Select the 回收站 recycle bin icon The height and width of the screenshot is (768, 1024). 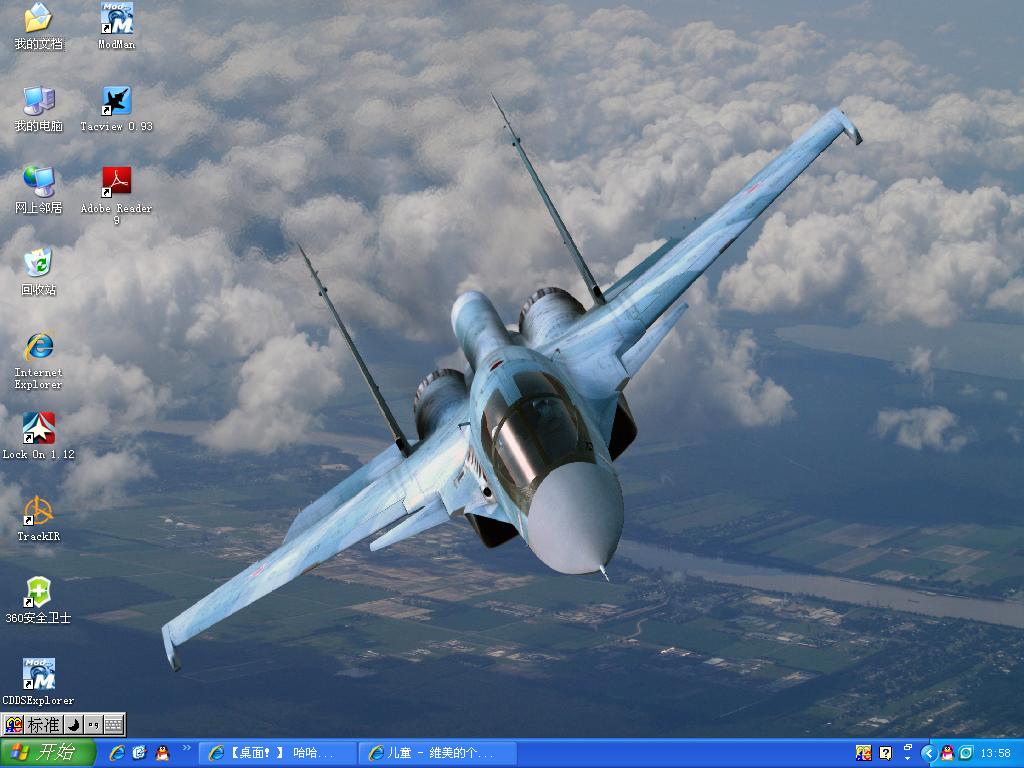point(39,272)
